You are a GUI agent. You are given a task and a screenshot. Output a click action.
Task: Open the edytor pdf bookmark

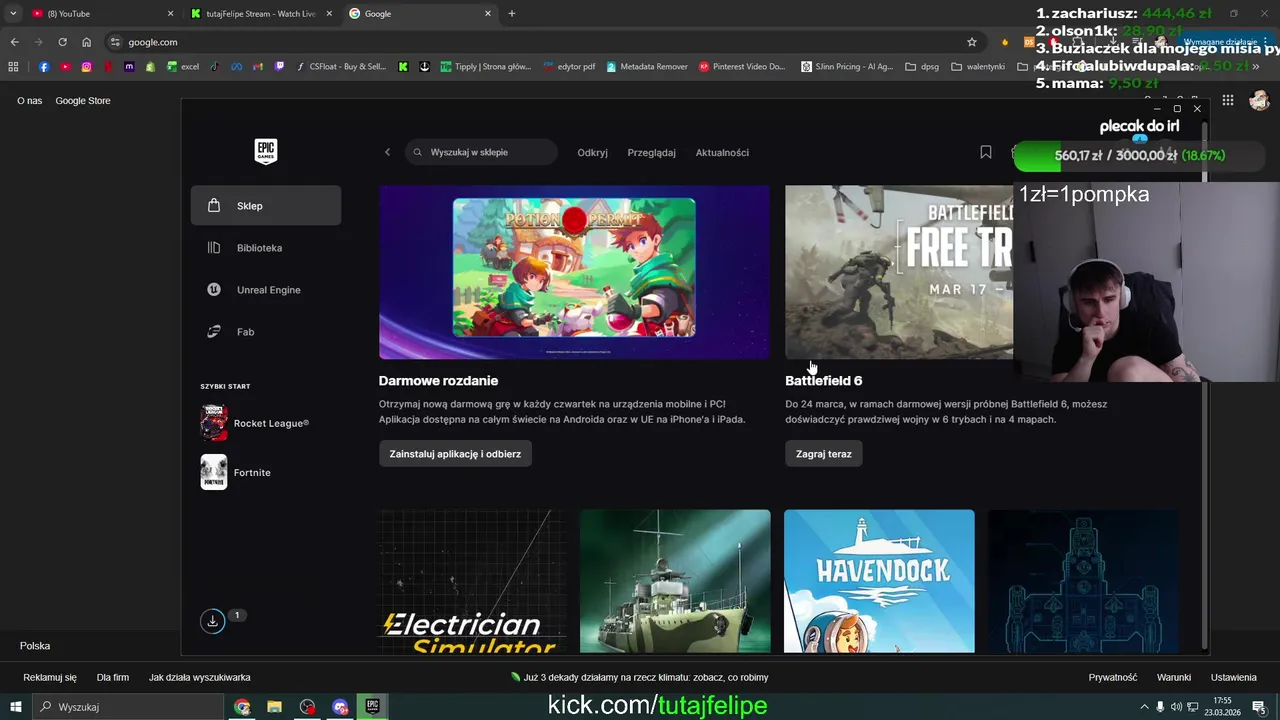pyautogui.click(x=570, y=67)
